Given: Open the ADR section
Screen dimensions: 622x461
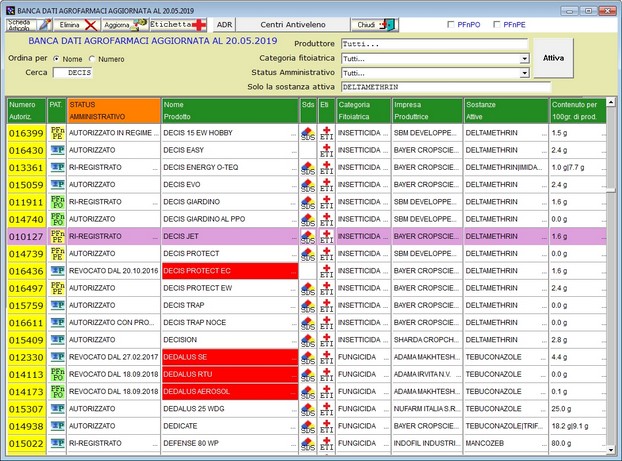Looking at the screenshot, I should point(224,25).
